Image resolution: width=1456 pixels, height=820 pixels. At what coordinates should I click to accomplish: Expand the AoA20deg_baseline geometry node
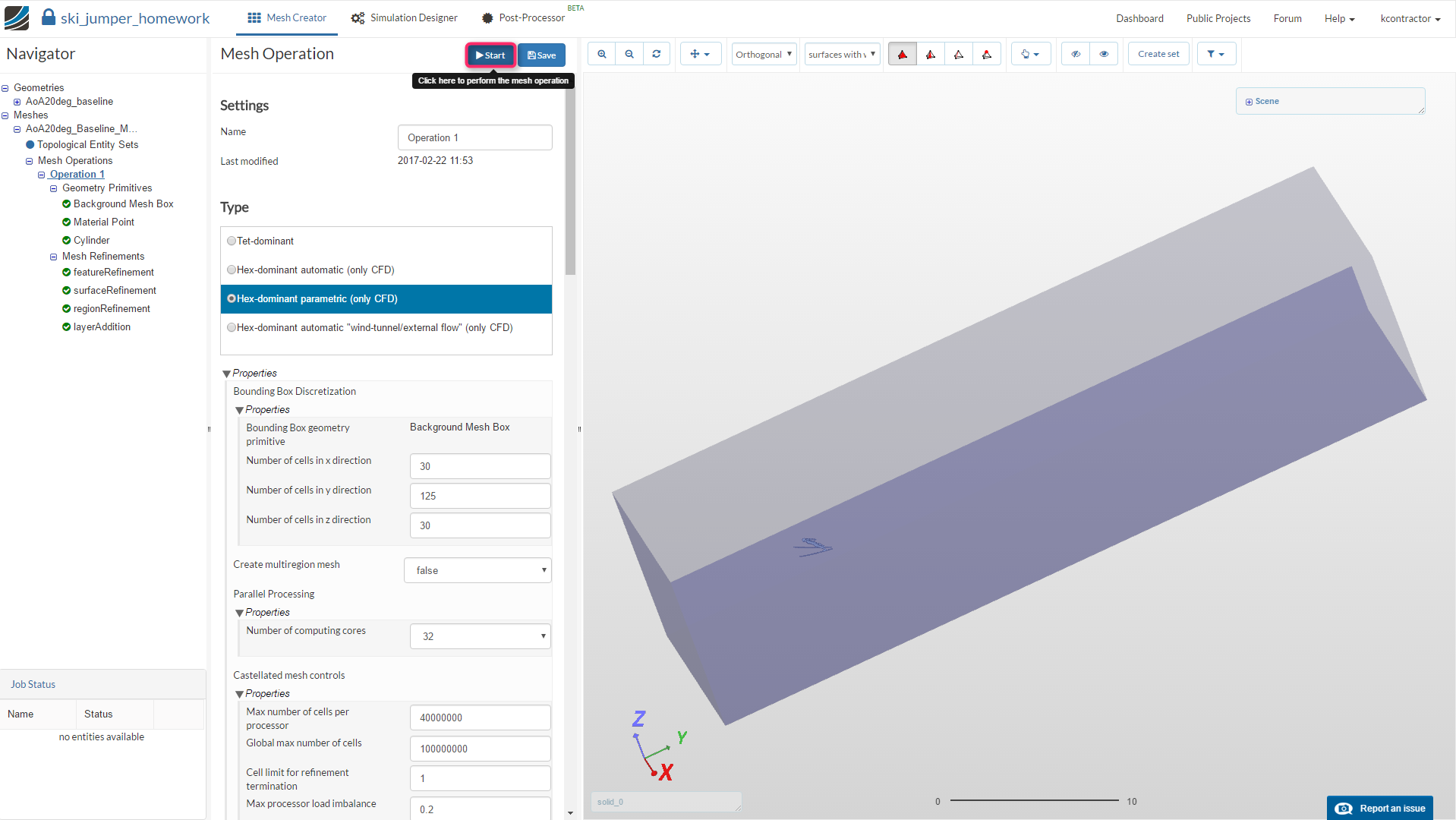[x=17, y=102]
